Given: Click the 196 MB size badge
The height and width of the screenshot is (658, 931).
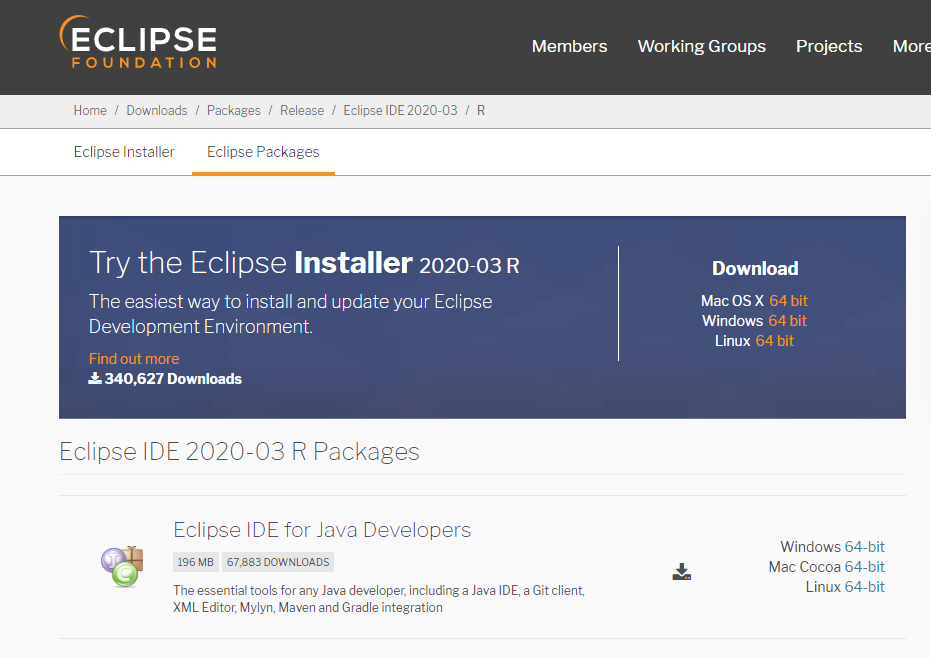Looking at the screenshot, I should click(195, 562).
